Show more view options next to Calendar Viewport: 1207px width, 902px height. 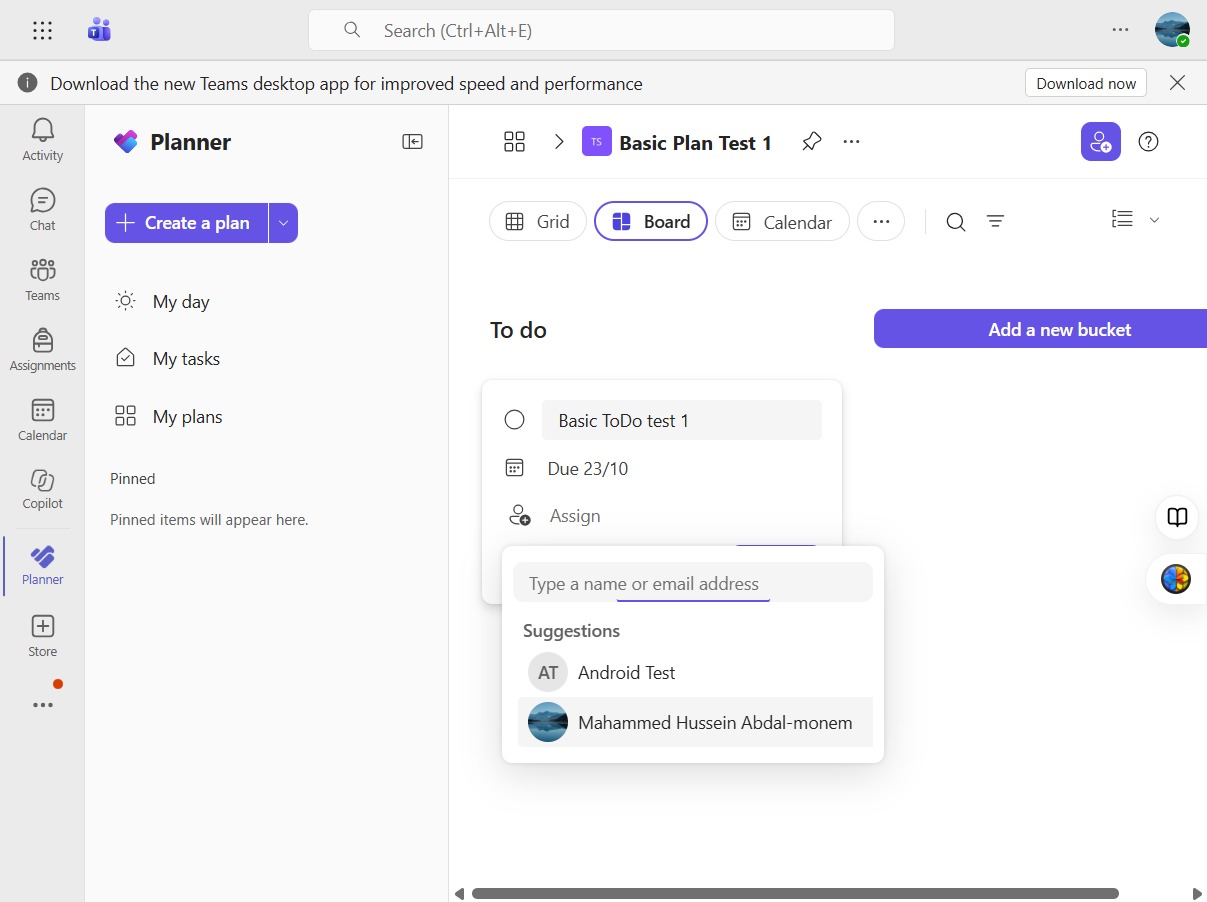coord(881,222)
